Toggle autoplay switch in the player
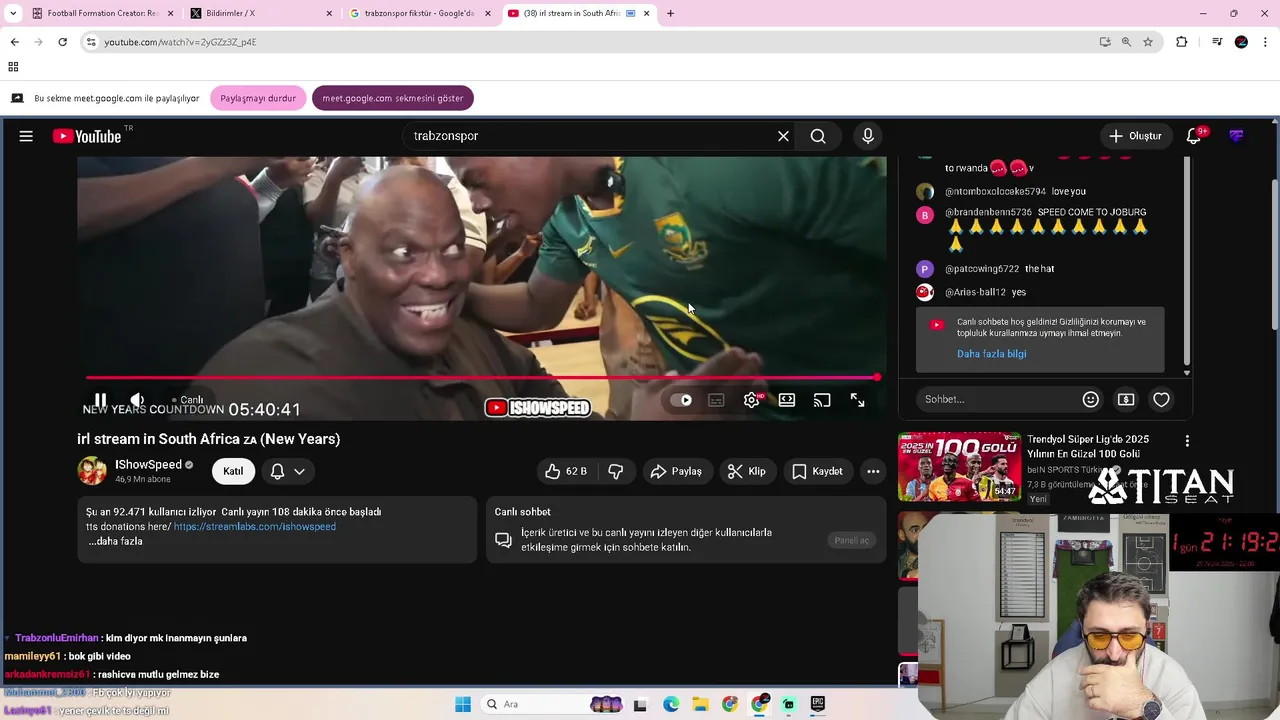The width and height of the screenshot is (1280, 720). click(681, 400)
